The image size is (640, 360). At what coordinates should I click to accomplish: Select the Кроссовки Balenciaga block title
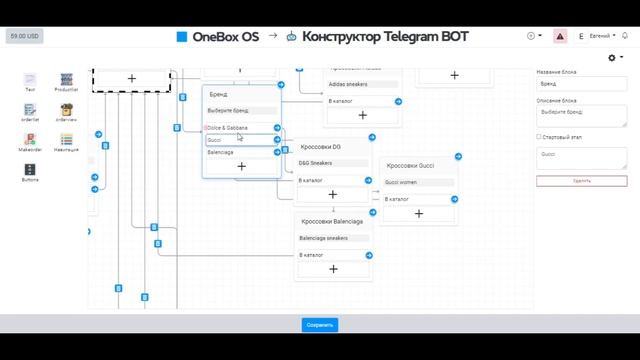tap(332, 222)
